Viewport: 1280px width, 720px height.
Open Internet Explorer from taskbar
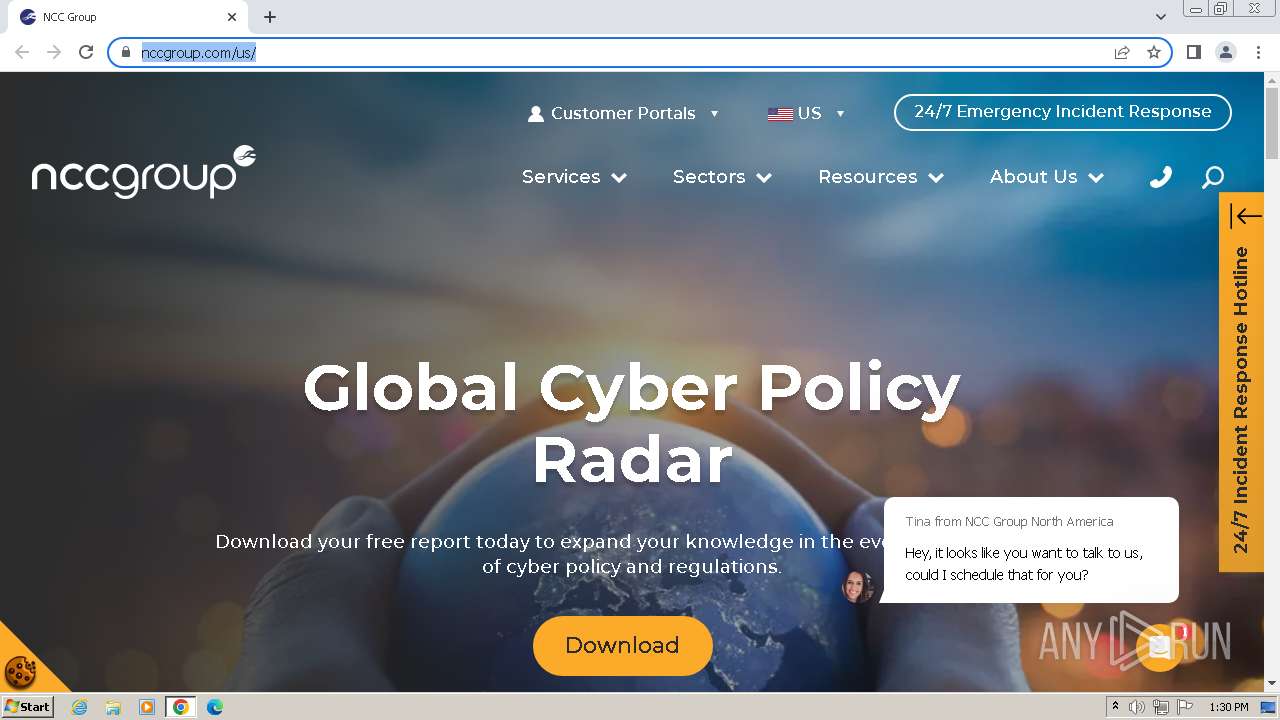coord(79,707)
